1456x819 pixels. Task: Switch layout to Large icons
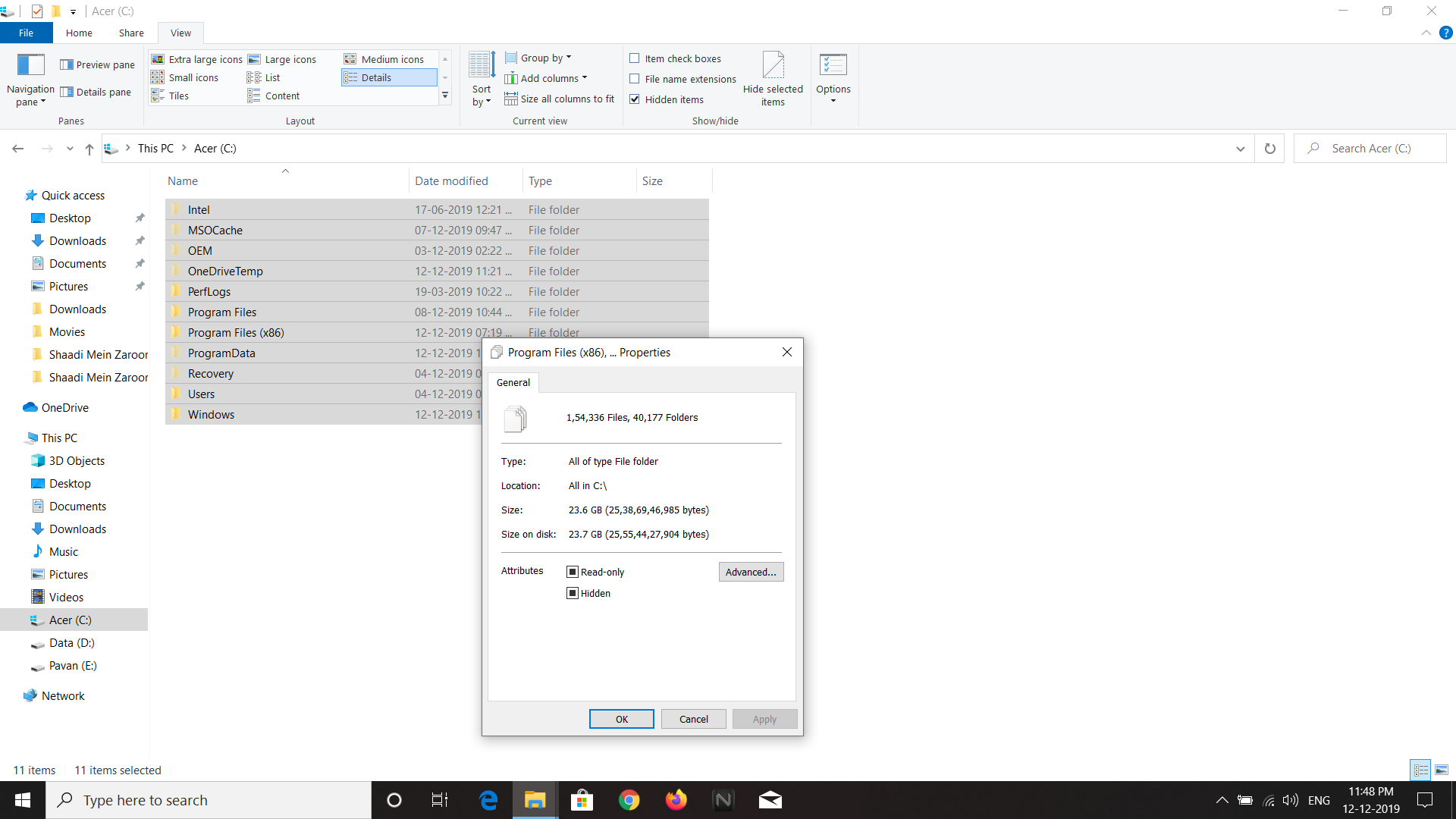coord(282,59)
